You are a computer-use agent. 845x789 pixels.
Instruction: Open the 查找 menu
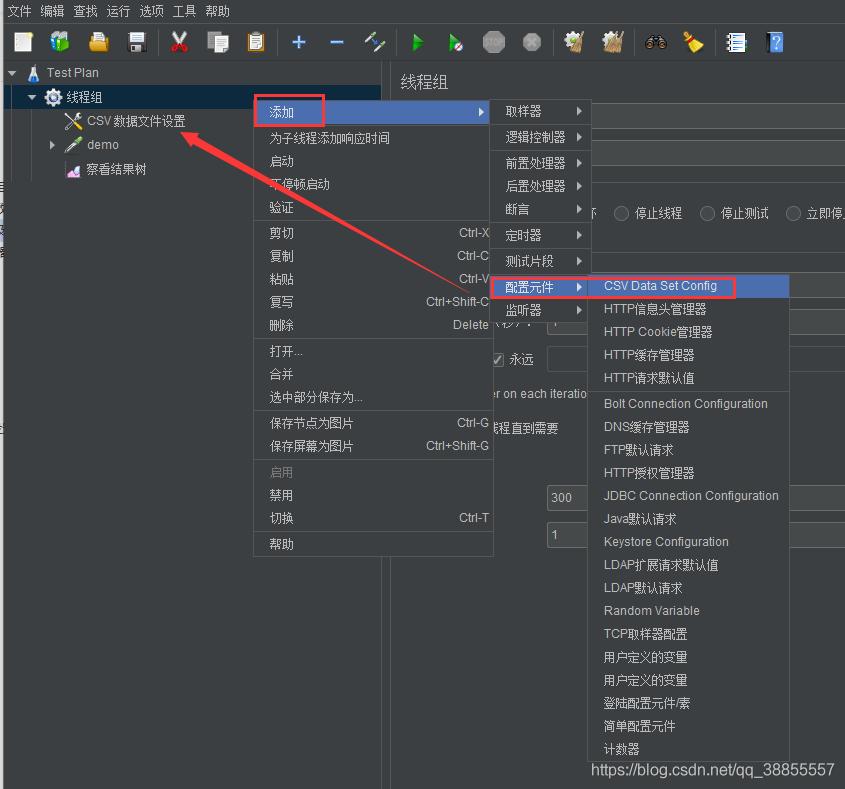click(x=85, y=11)
